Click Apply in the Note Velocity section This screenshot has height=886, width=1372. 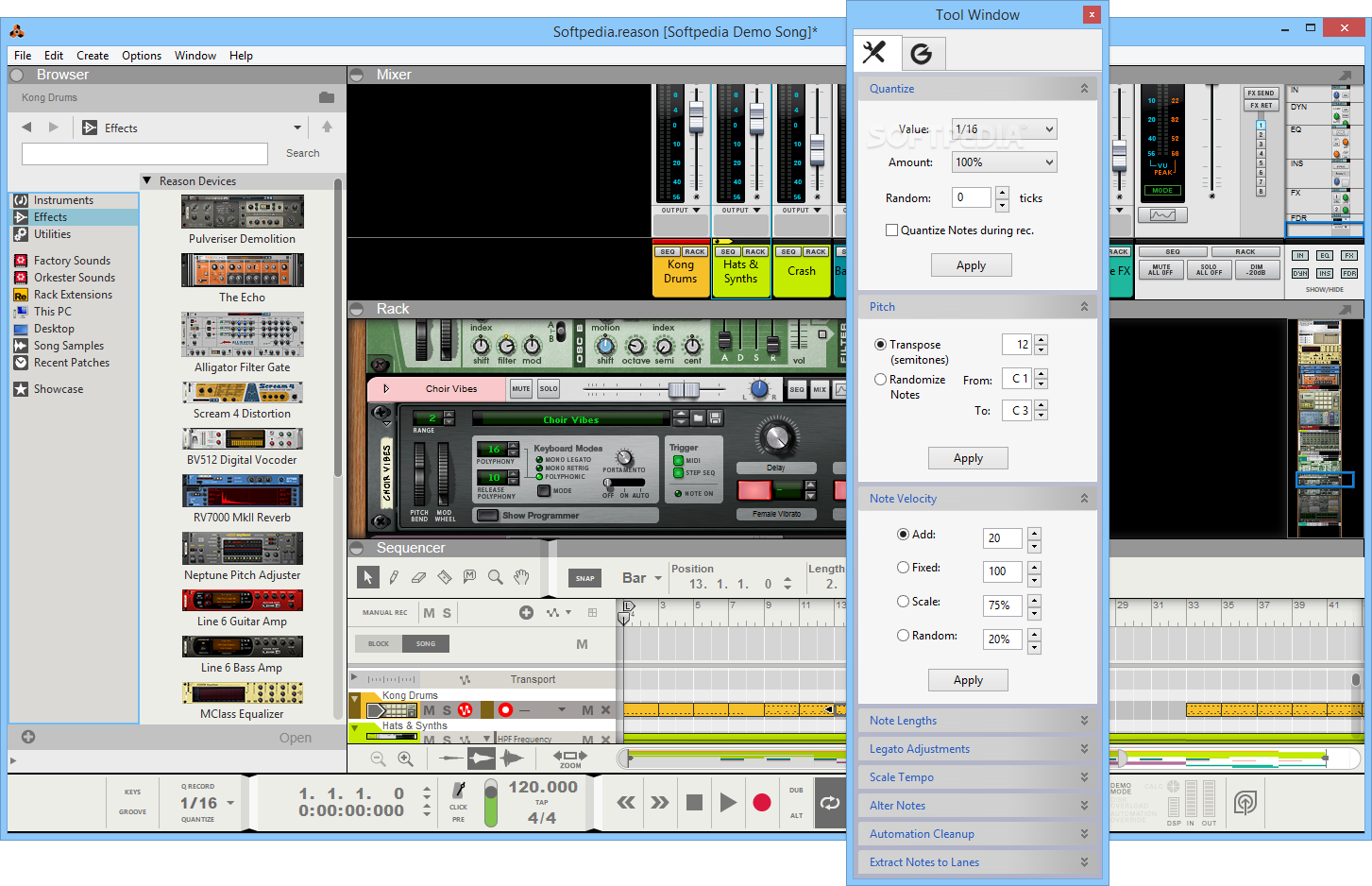point(968,680)
